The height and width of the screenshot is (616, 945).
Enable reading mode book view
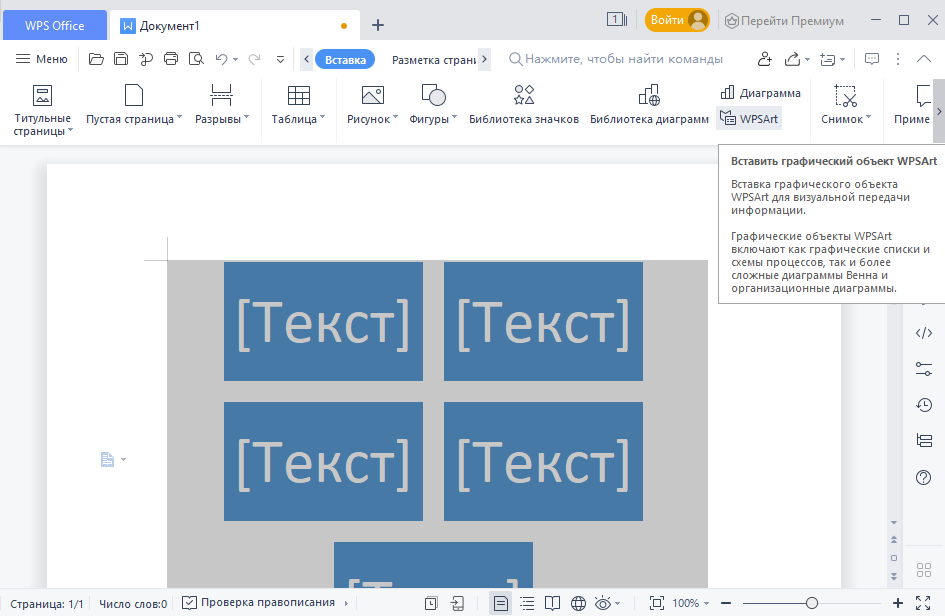(x=552, y=603)
